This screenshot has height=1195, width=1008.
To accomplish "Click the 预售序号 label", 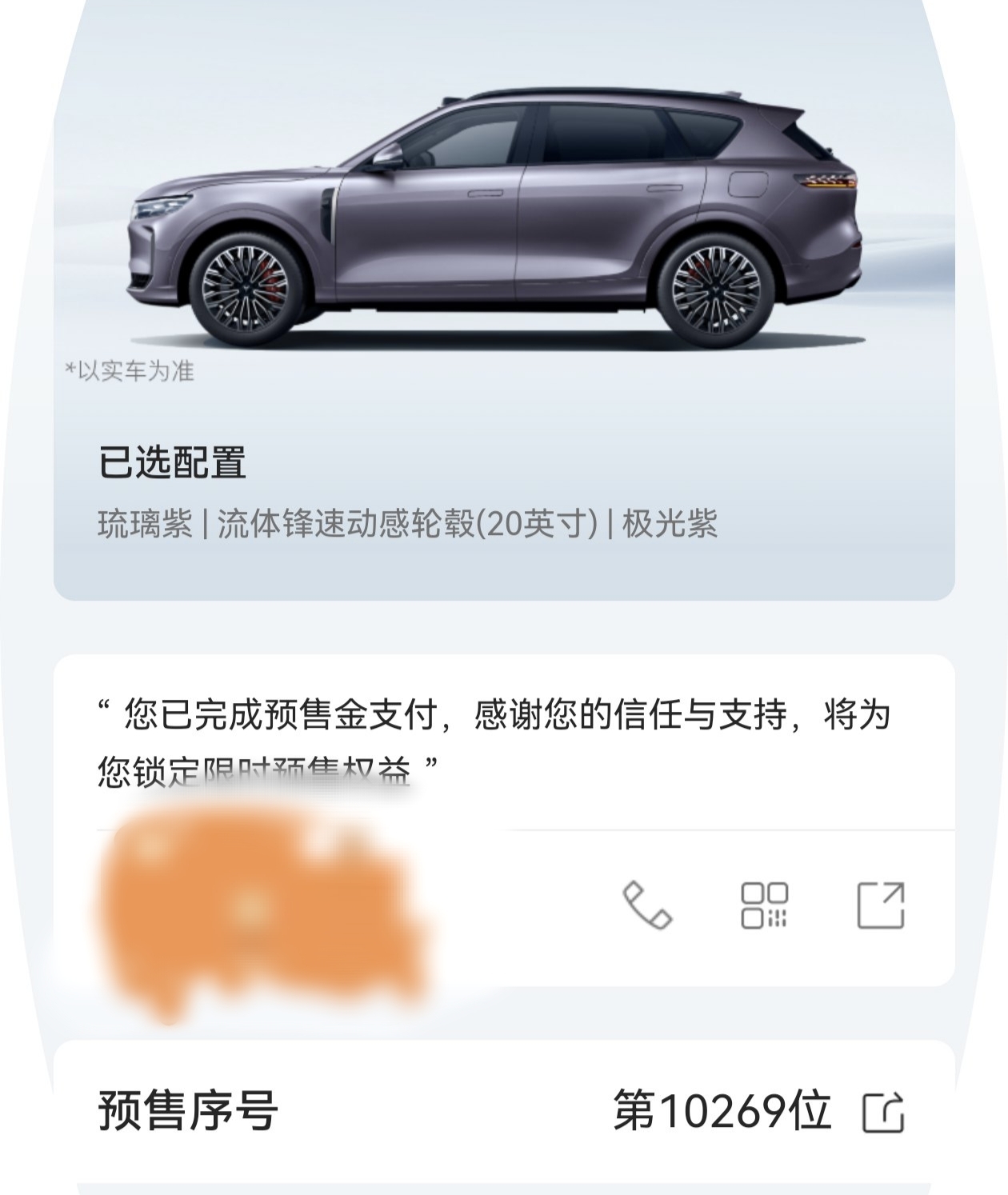I will 188,1110.
